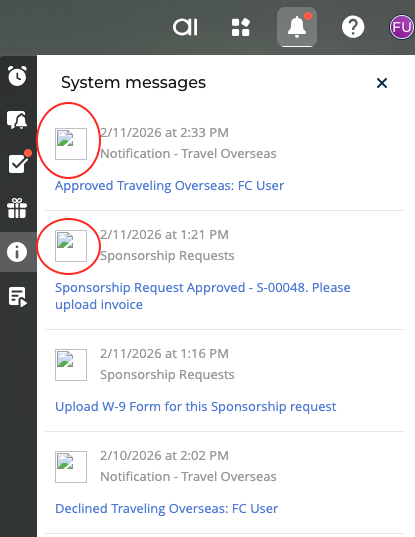Image resolution: width=415 pixels, height=537 pixels.
Task: Open Sponsorship Request Approved S-00048 link
Action: point(203,296)
